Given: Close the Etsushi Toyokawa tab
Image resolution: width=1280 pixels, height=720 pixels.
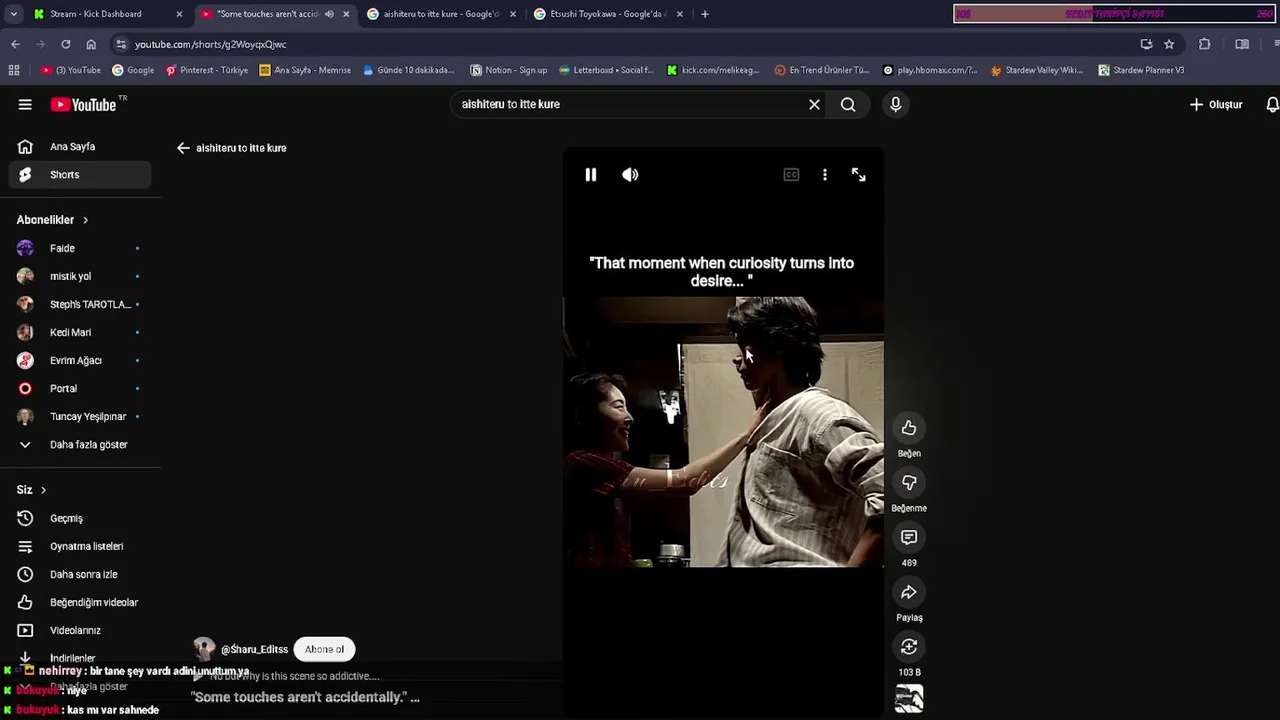Looking at the screenshot, I should click(680, 14).
